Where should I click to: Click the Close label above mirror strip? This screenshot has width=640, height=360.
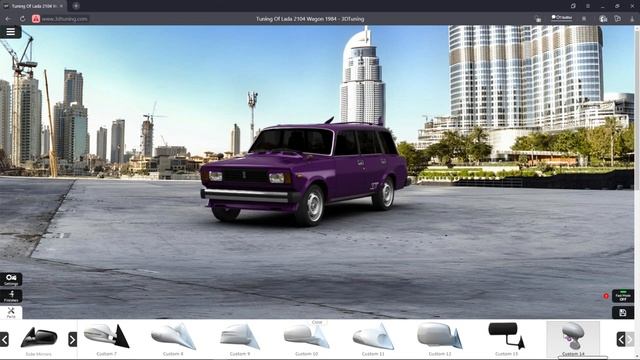coord(317,322)
